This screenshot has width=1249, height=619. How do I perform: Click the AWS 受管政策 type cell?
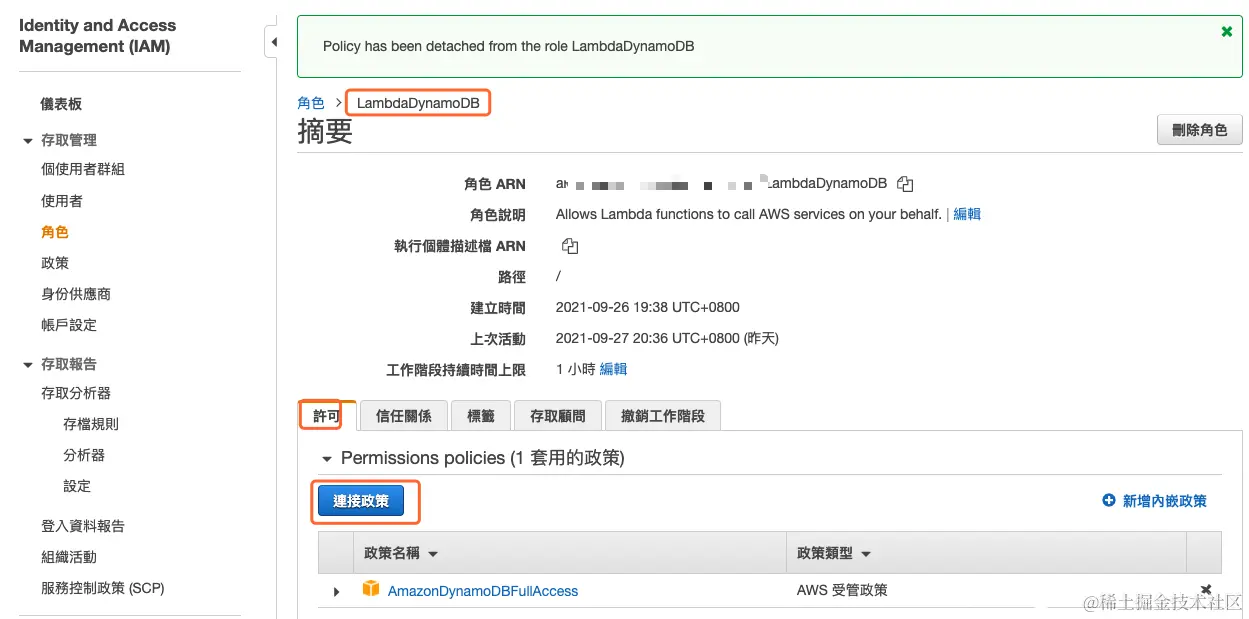click(x=842, y=590)
